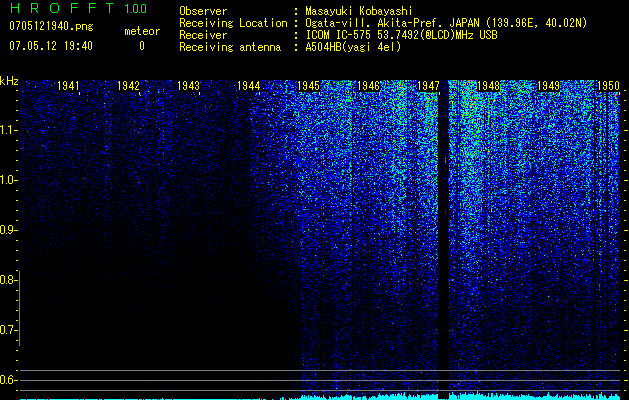
Task: Click the 0.8 kHz axis label
Action: click(x=8, y=280)
